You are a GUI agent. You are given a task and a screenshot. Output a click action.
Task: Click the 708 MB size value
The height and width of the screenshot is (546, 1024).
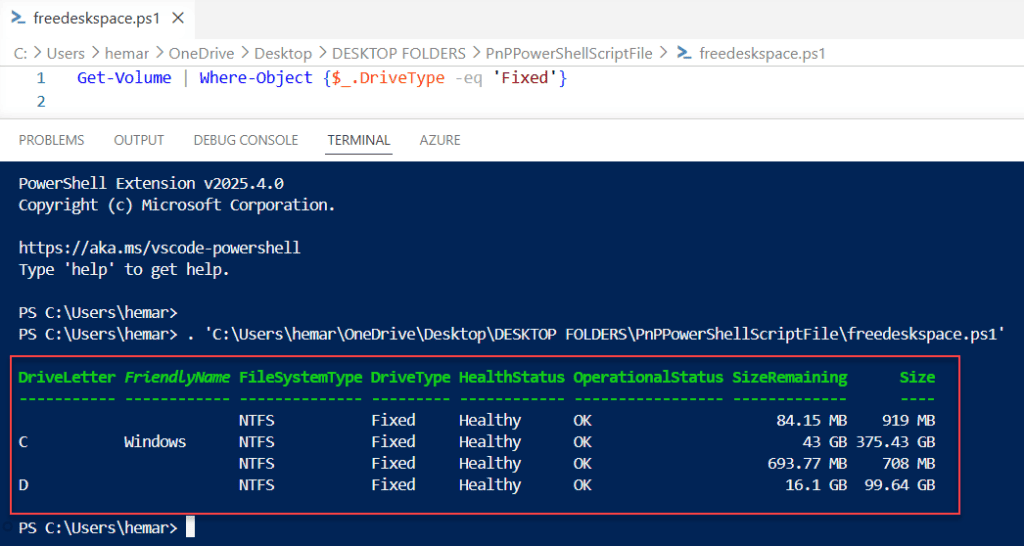pos(908,464)
